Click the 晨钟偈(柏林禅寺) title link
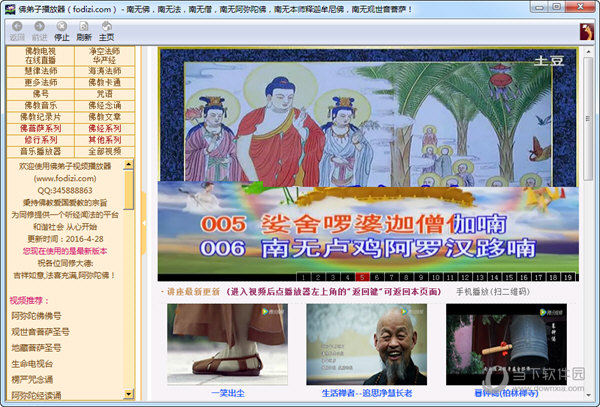The image size is (600, 407). point(506,393)
